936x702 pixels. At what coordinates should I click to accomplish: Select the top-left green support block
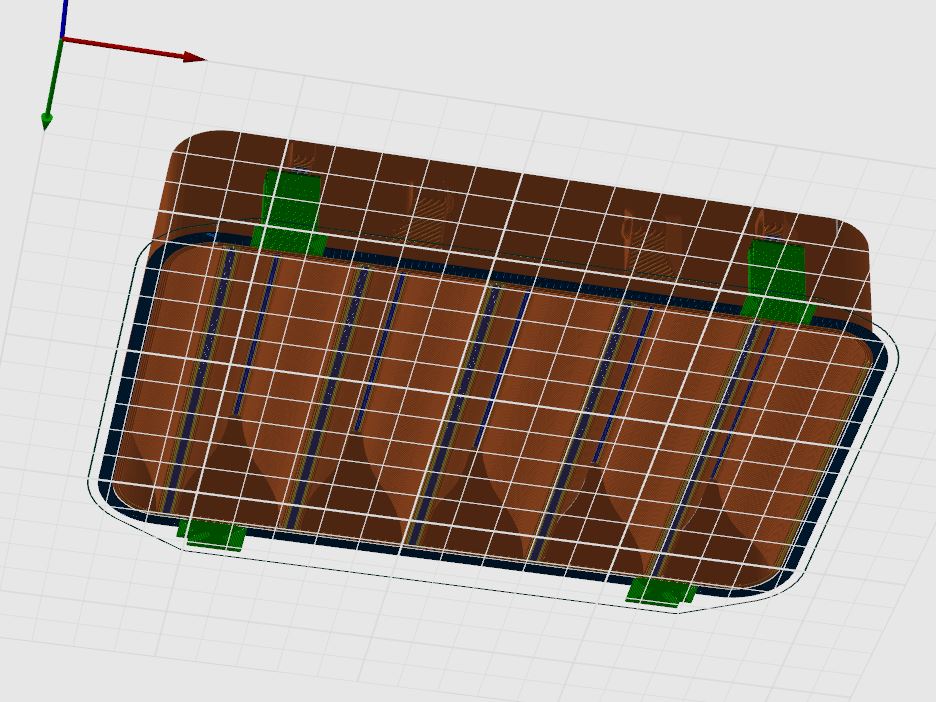click(290, 212)
